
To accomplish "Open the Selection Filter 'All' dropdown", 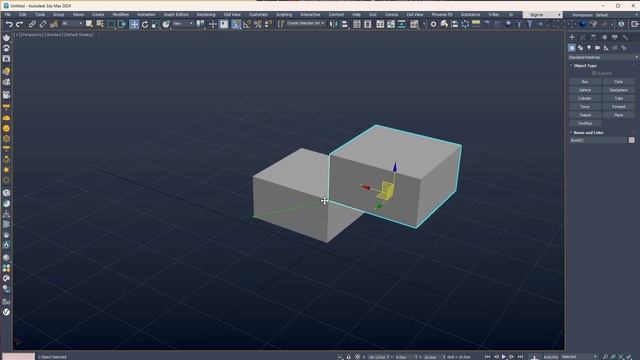I will (71, 24).
